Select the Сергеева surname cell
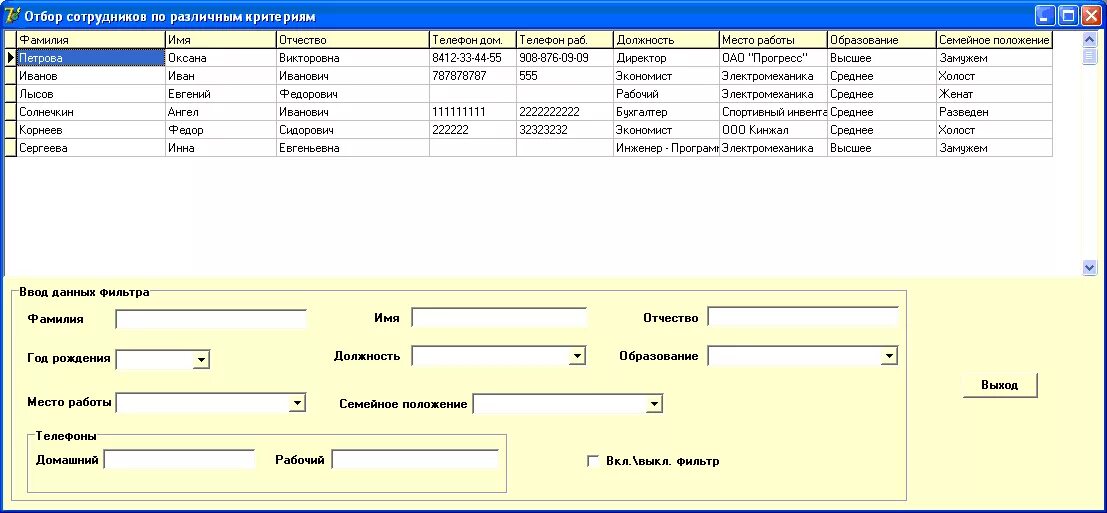This screenshot has width=1107, height=513. [91, 148]
